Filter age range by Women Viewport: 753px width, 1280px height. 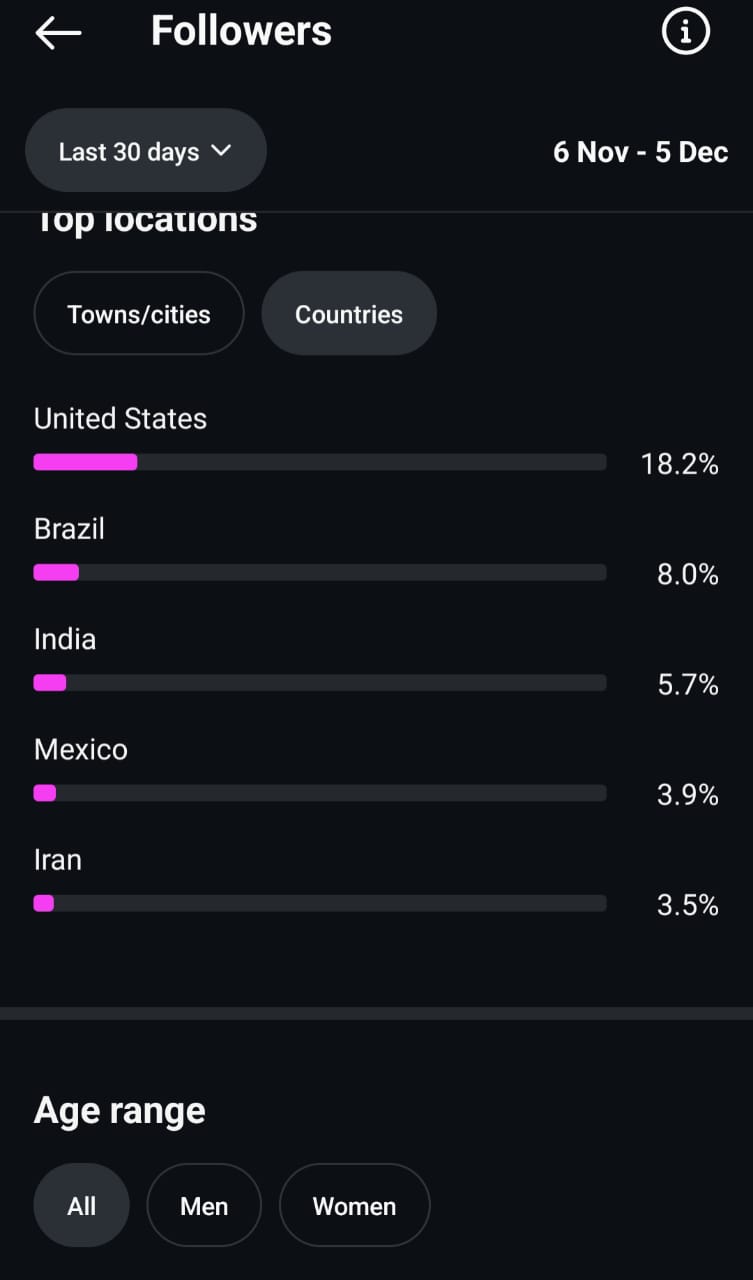(x=354, y=1206)
